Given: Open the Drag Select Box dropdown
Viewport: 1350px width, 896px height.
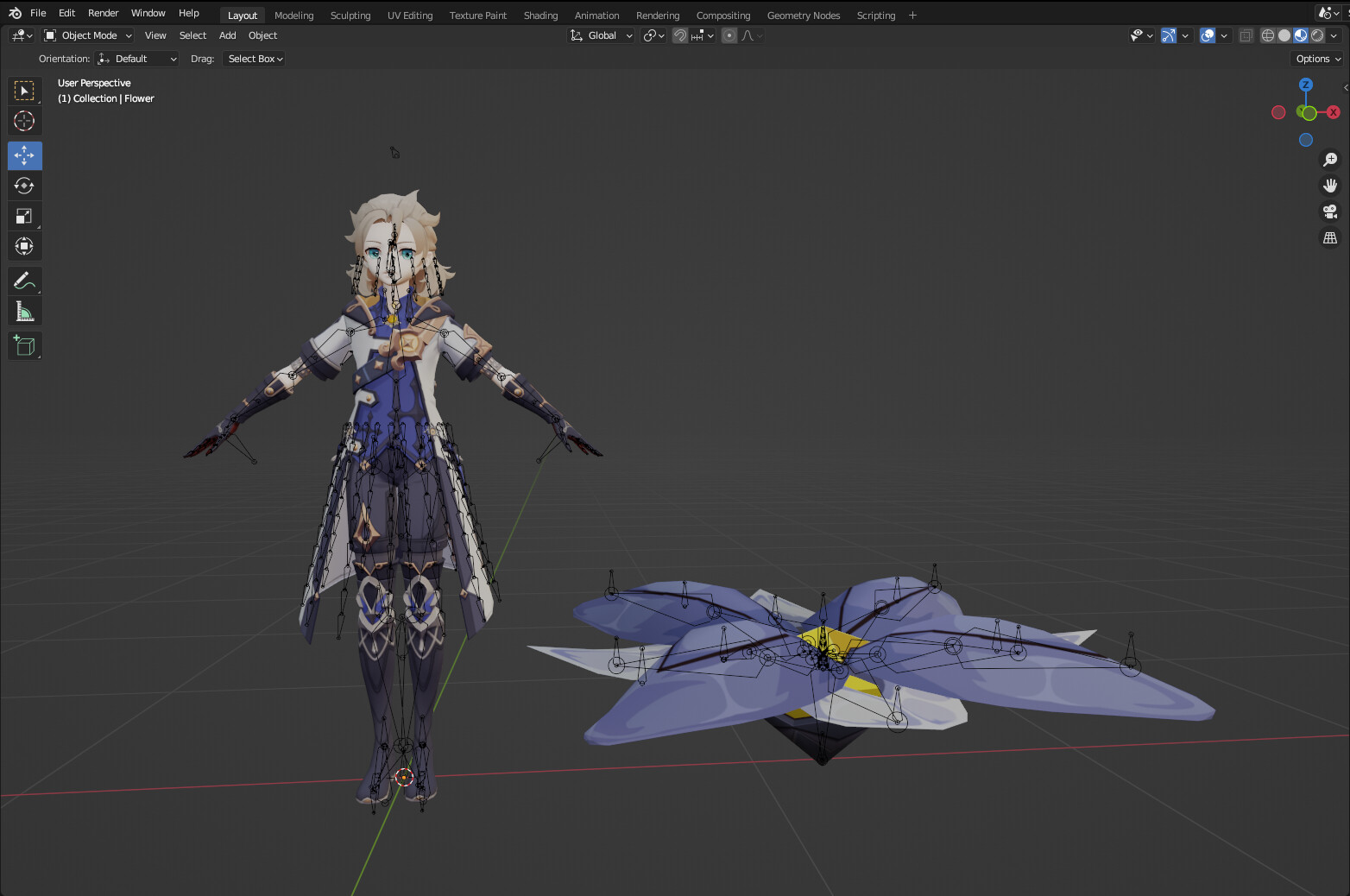Looking at the screenshot, I should (254, 59).
